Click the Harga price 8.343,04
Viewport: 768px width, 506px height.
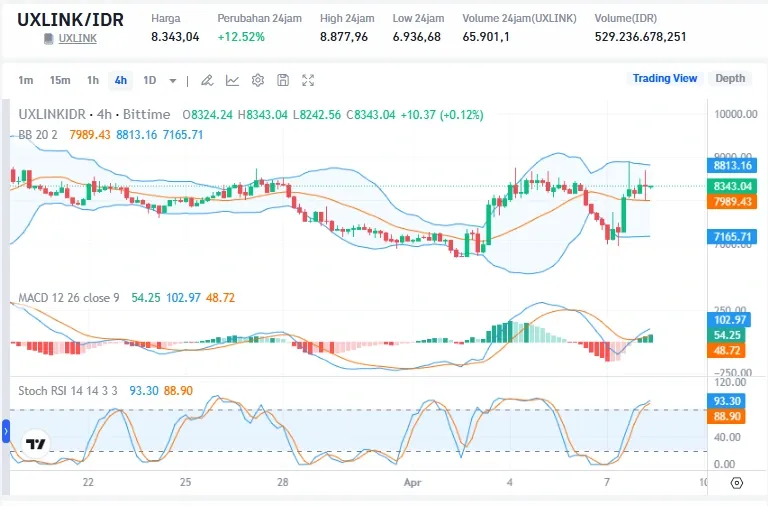click(x=175, y=37)
